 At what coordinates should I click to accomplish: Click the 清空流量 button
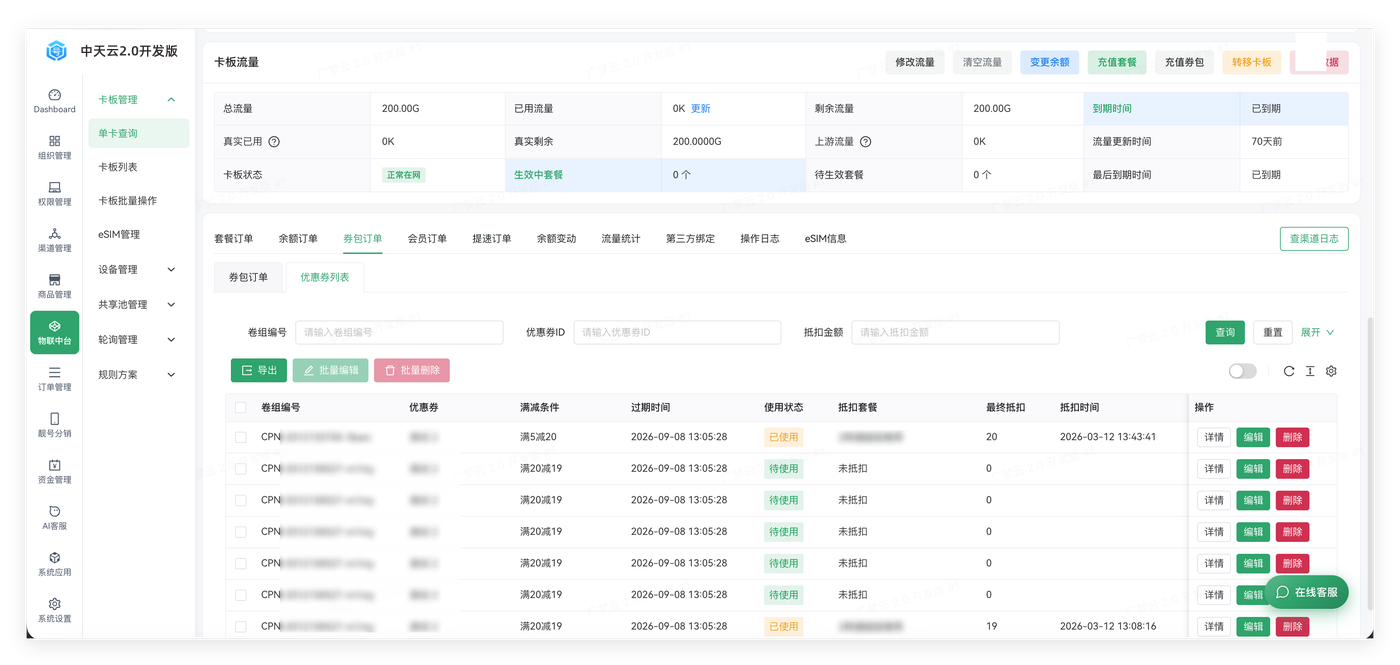point(982,62)
